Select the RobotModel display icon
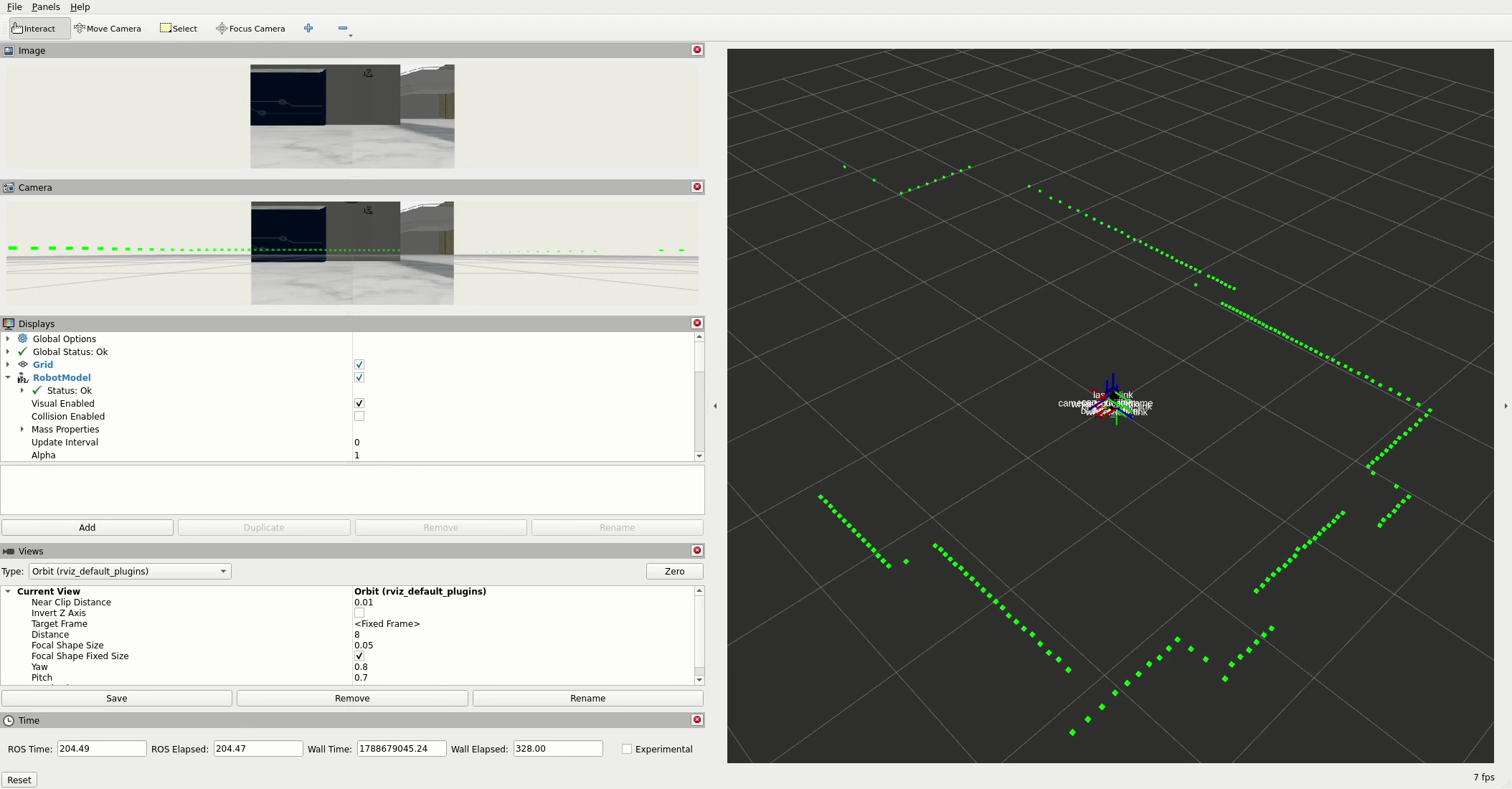The image size is (1512, 789). click(x=23, y=377)
